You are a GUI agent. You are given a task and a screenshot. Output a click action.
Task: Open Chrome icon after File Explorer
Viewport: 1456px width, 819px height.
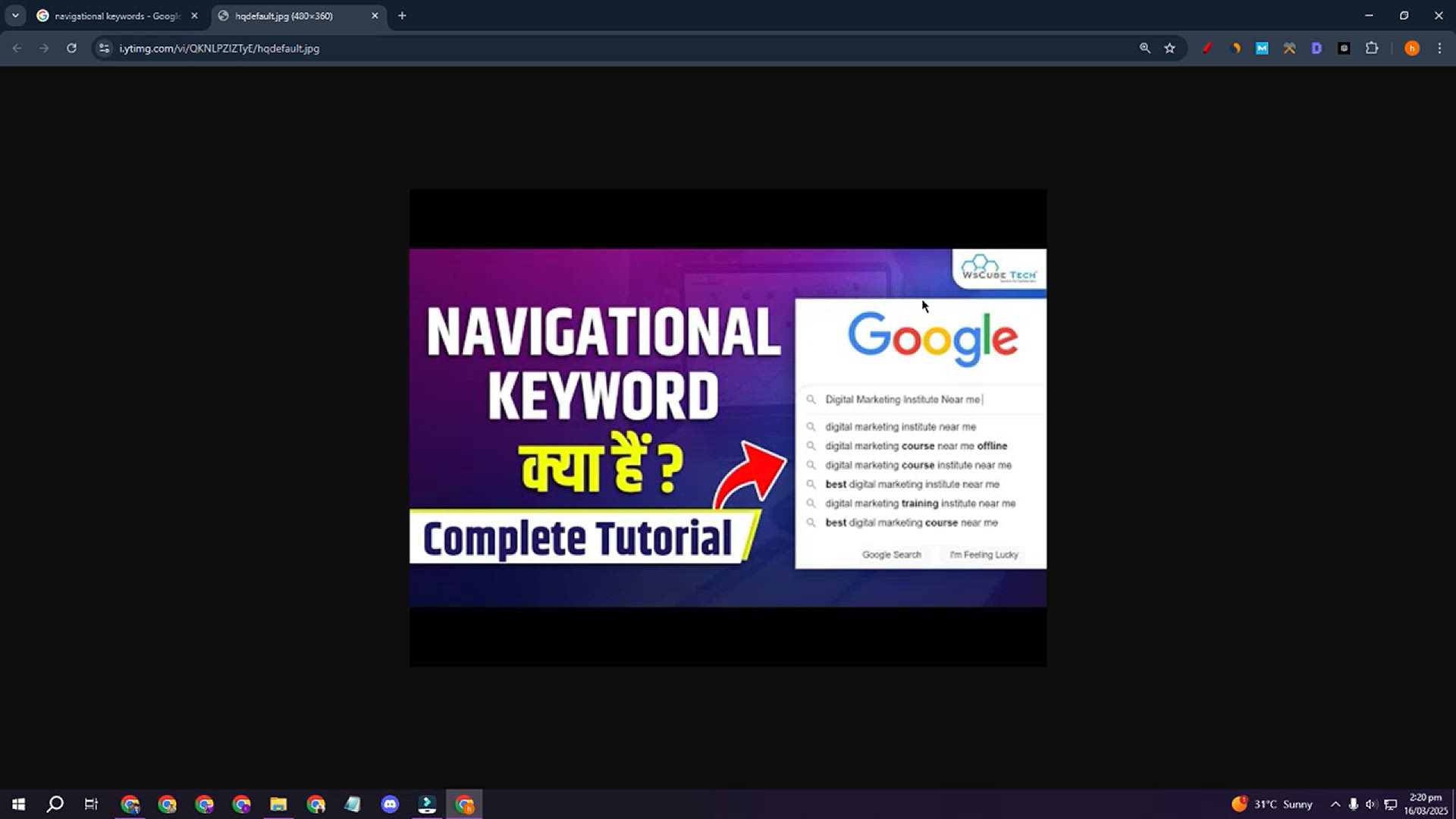[316, 805]
